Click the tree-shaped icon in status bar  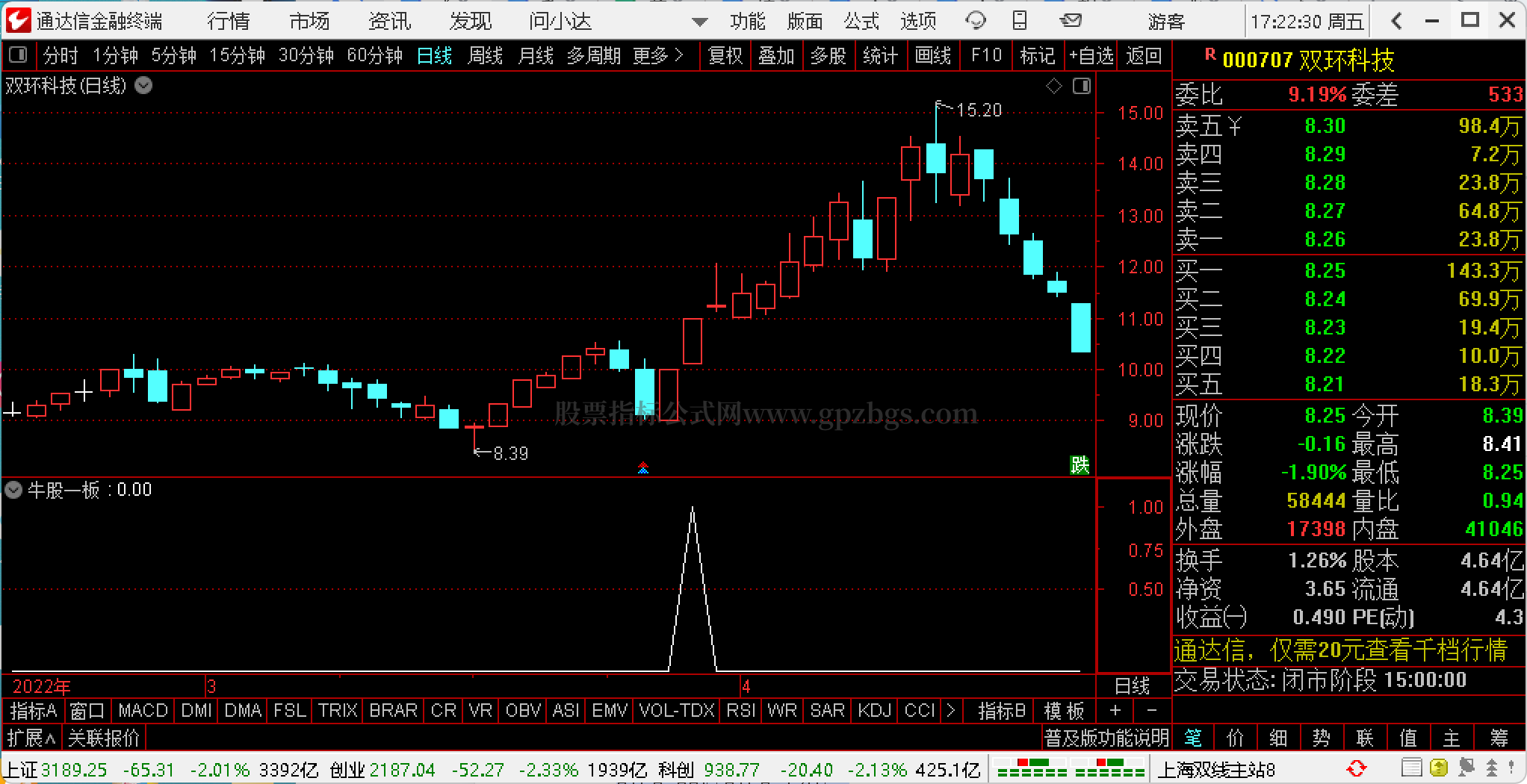(x=1491, y=768)
